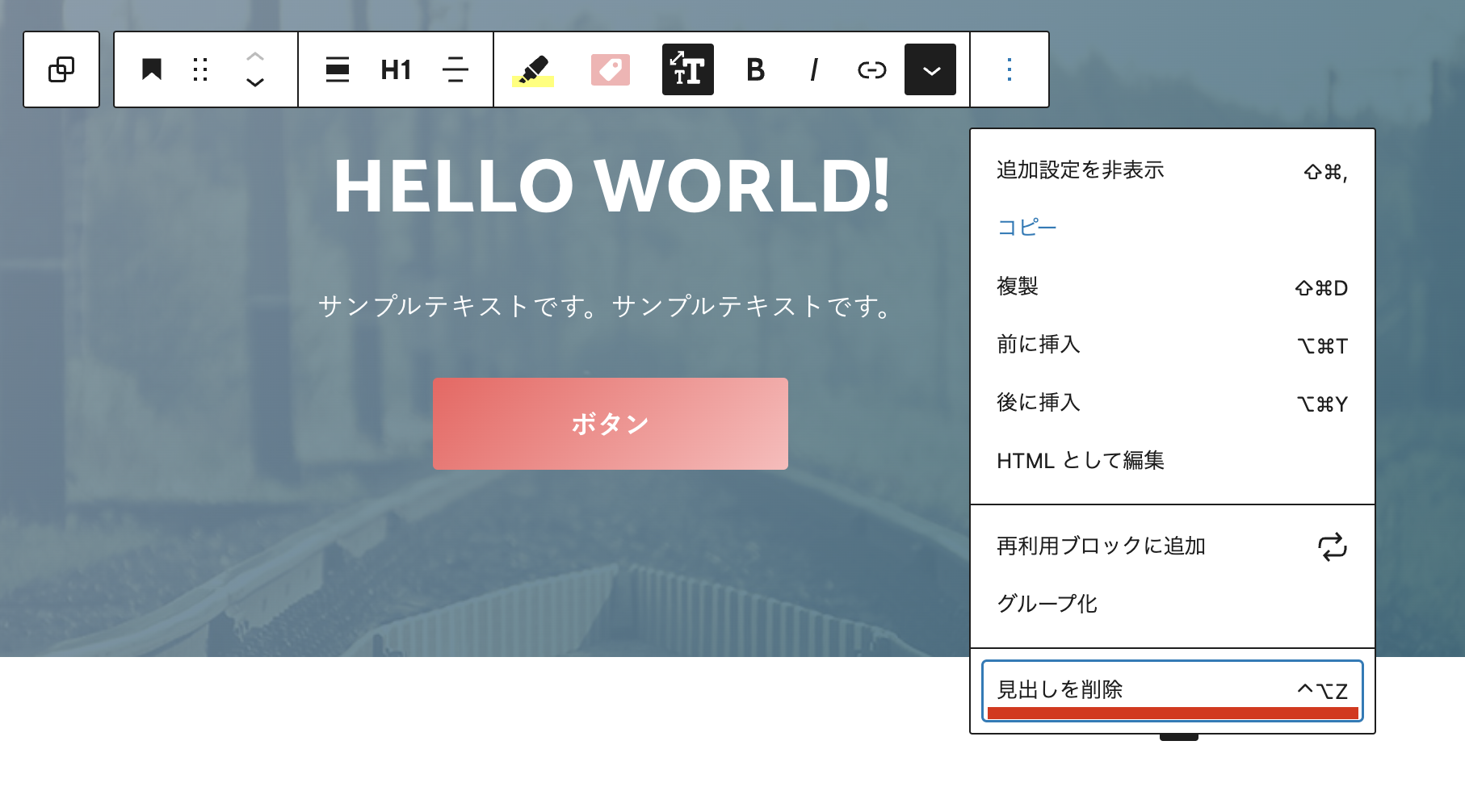Grab the block drag handle icon
Screen dimensions: 1465x812
(x=200, y=69)
